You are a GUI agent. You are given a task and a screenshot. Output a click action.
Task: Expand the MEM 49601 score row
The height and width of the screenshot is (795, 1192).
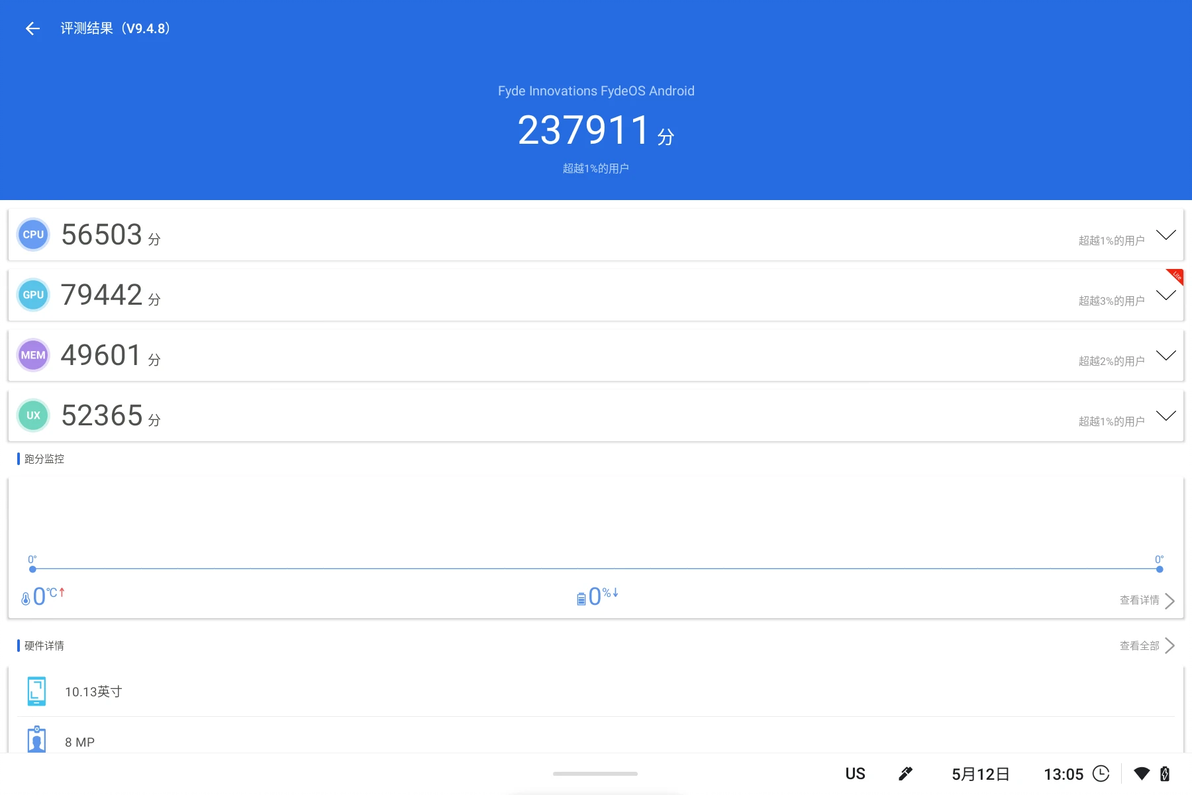[x=1165, y=355]
